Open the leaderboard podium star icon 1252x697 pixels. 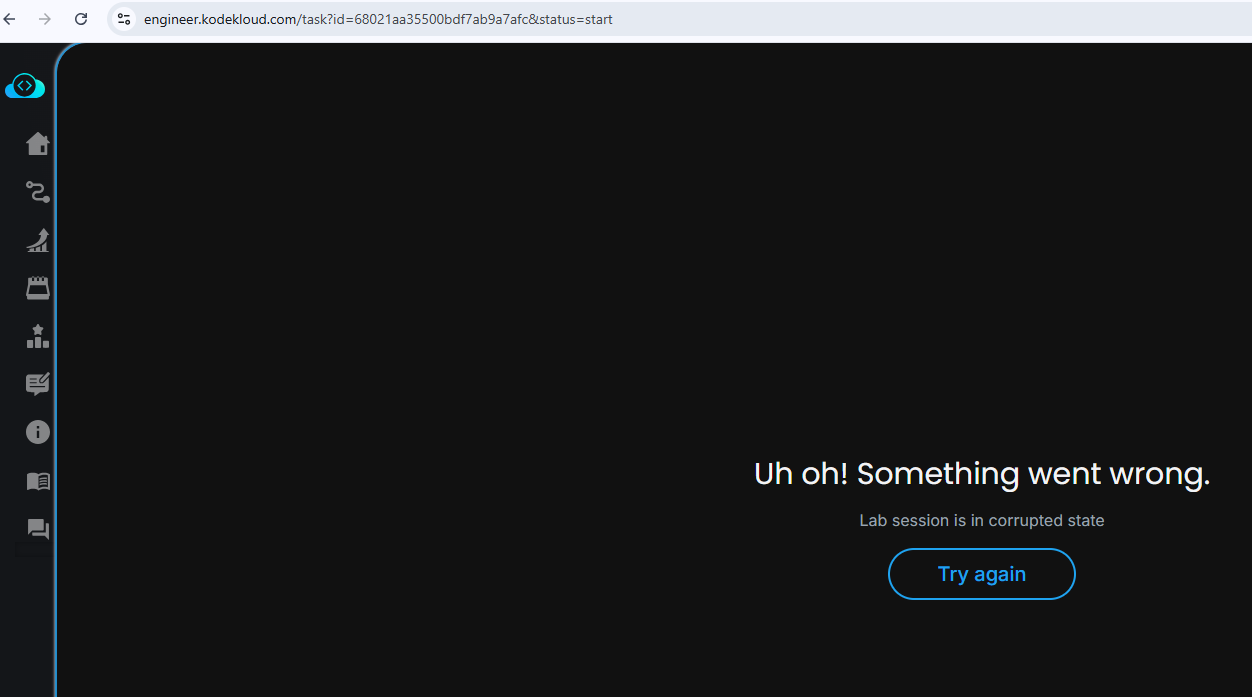click(x=38, y=336)
